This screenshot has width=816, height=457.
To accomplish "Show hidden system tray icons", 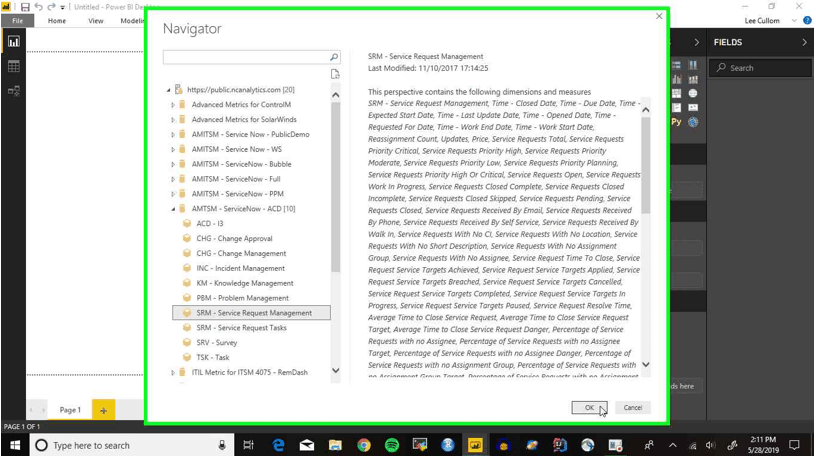I will click(672, 445).
